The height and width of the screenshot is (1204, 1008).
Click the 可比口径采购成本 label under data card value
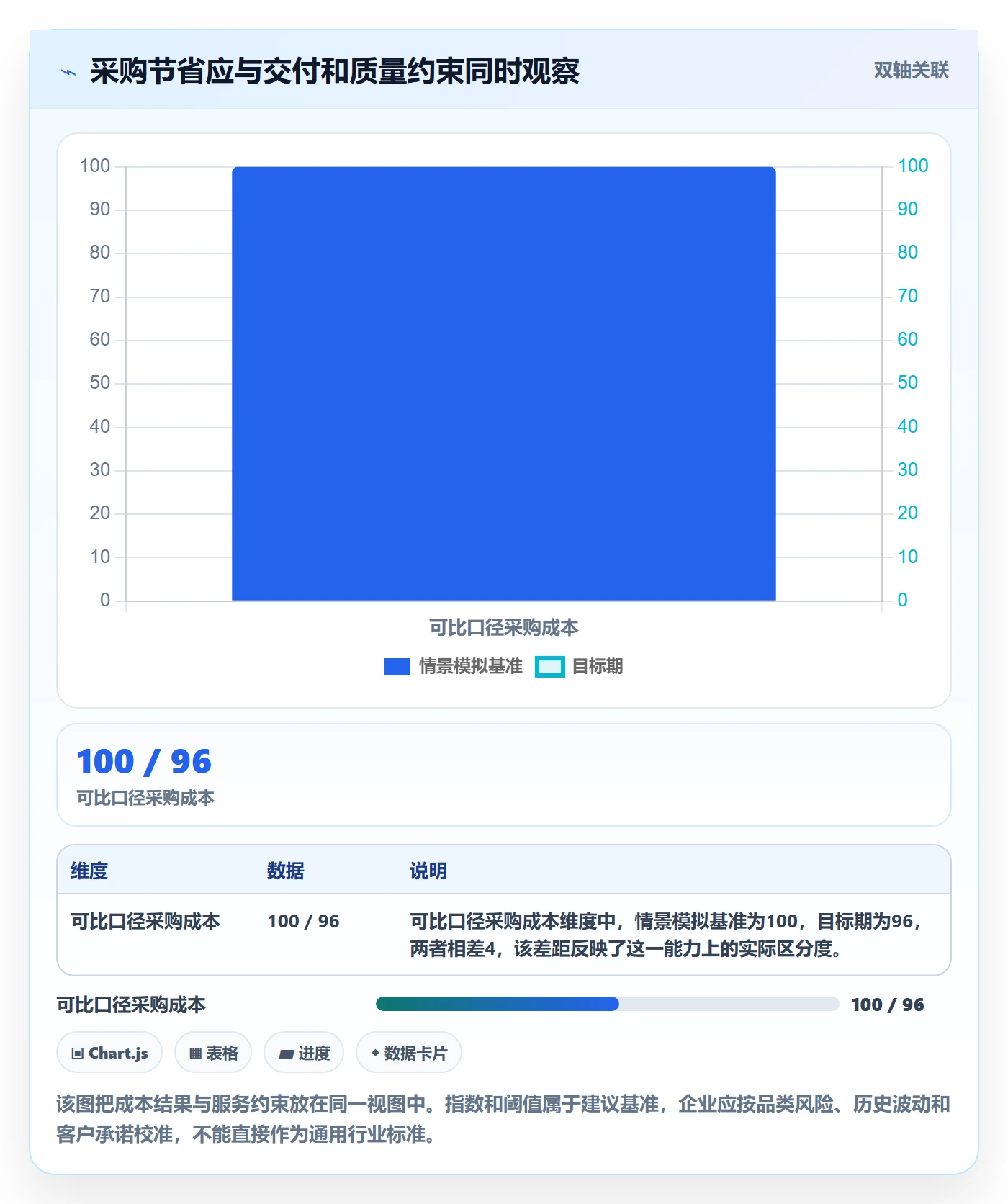click(x=145, y=798)
